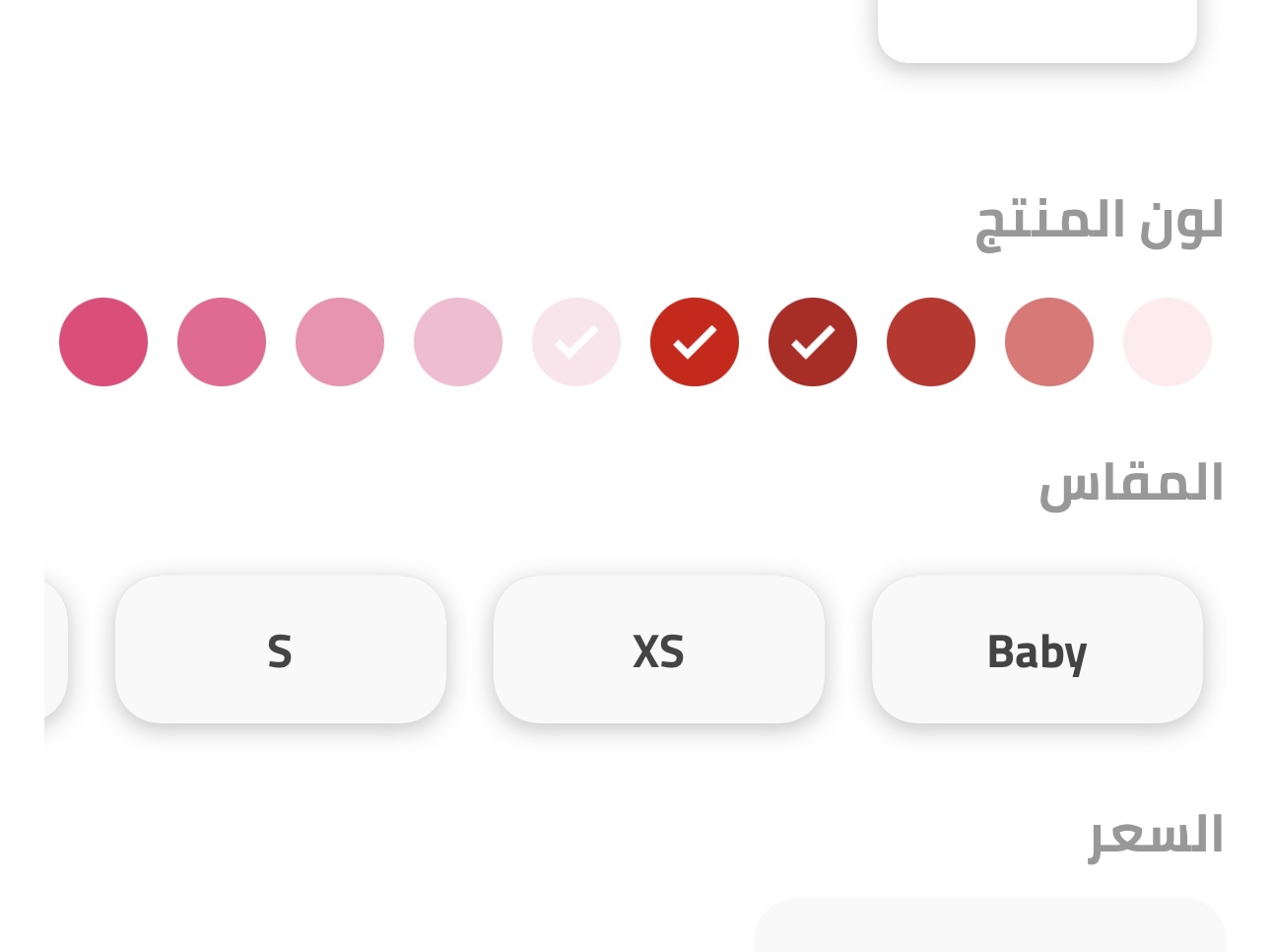Choose the medium pink color circle
Screen dimensions: 1271x952
(222, 342)
